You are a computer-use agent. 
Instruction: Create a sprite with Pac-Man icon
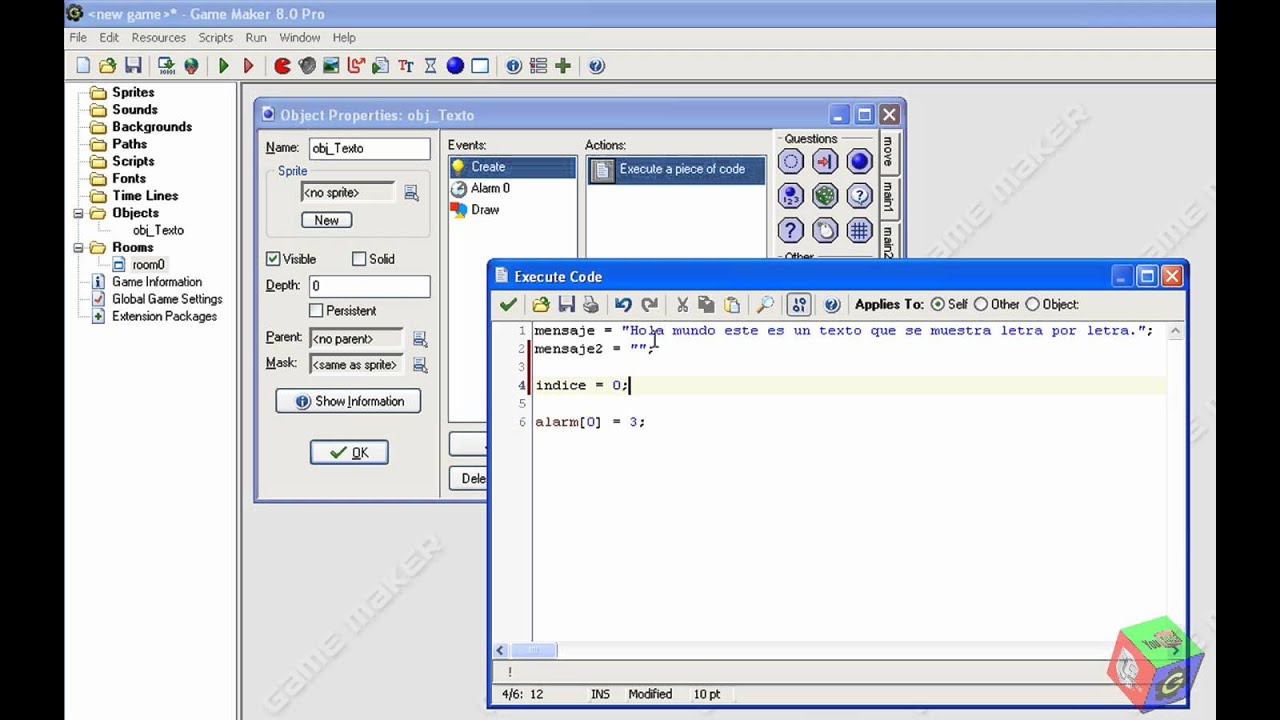click(x=282, y=66)
